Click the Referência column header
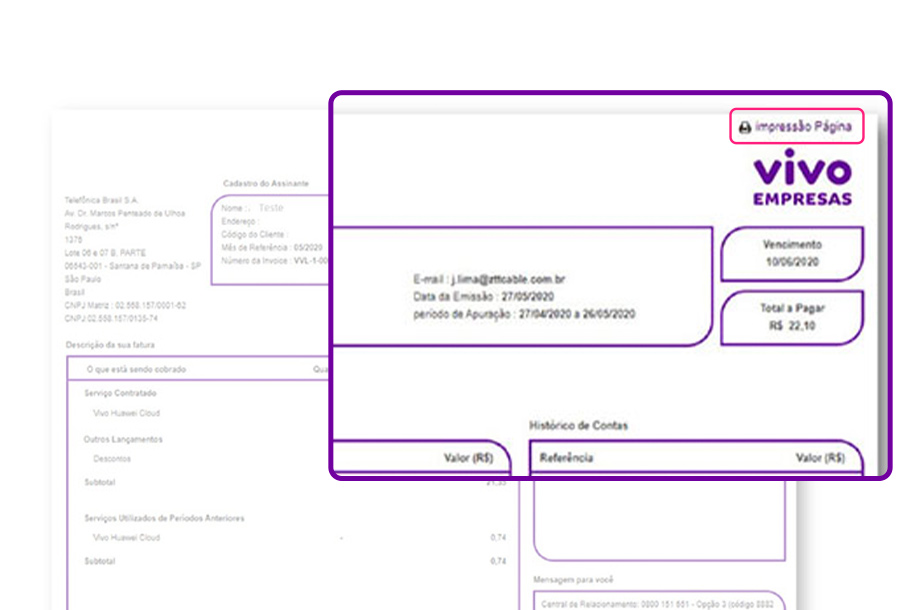The image size is (920, 610). tap(566, 458)
